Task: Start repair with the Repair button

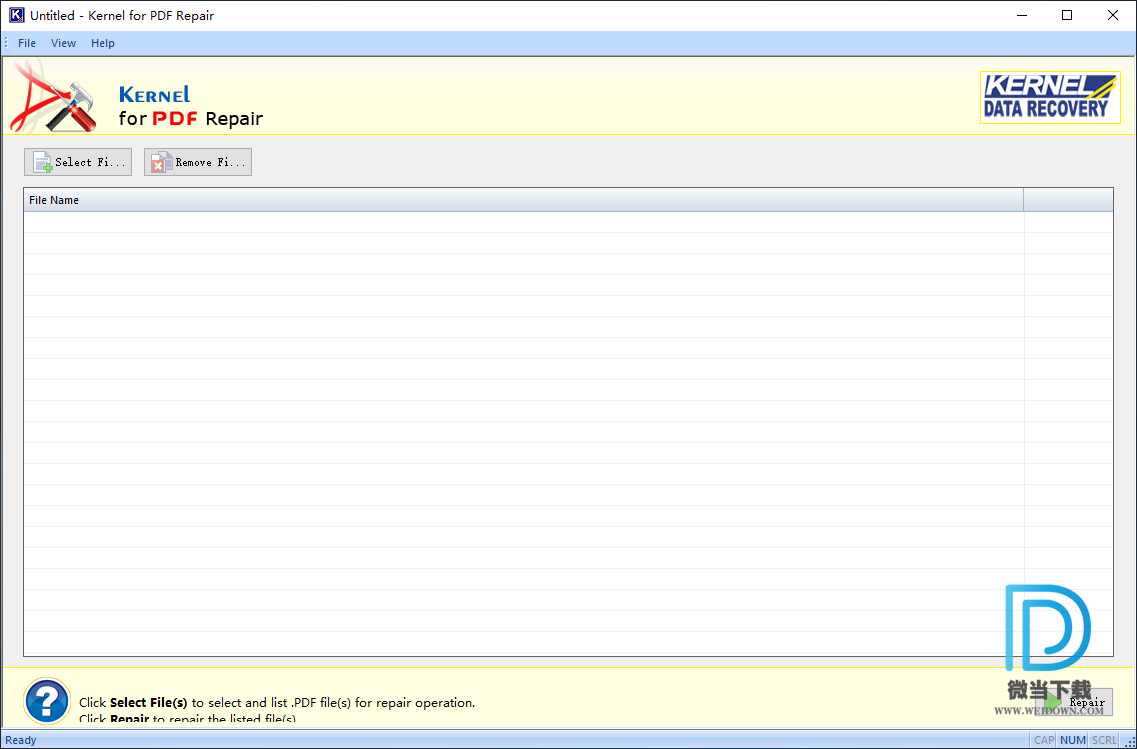Action: (1074, 702)
